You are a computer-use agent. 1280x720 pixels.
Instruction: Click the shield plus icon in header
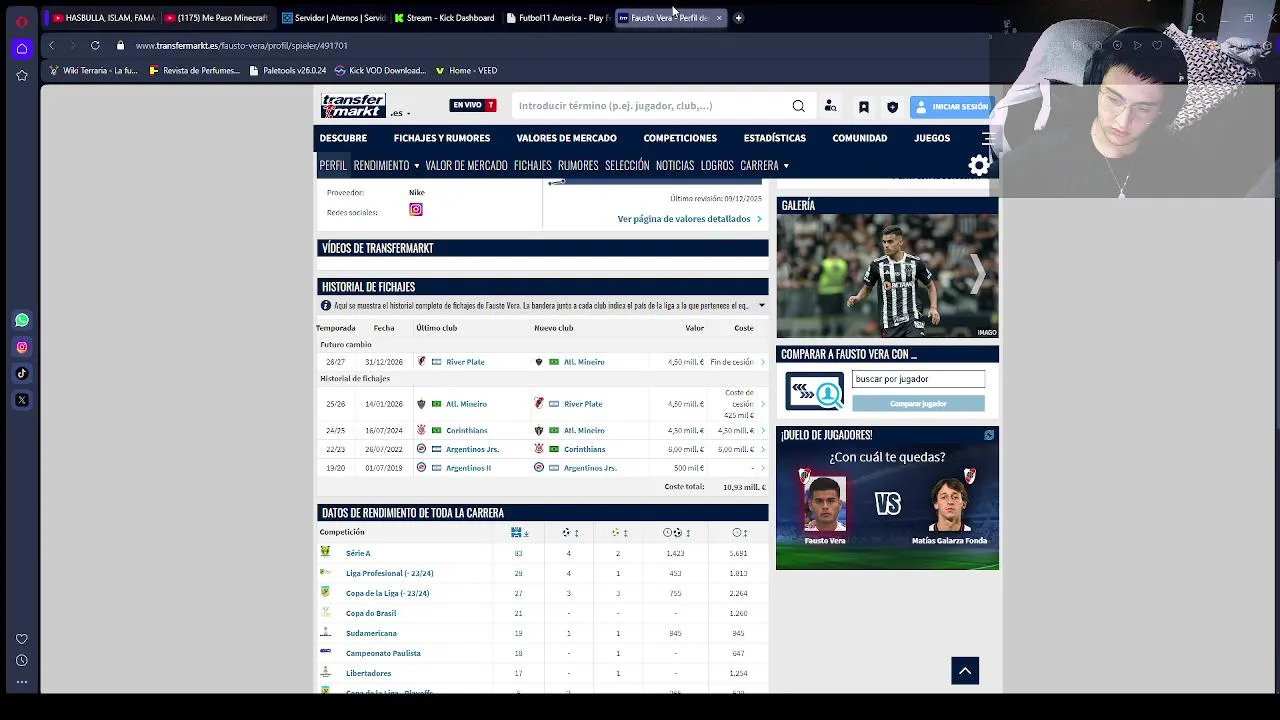click(892, 107)
